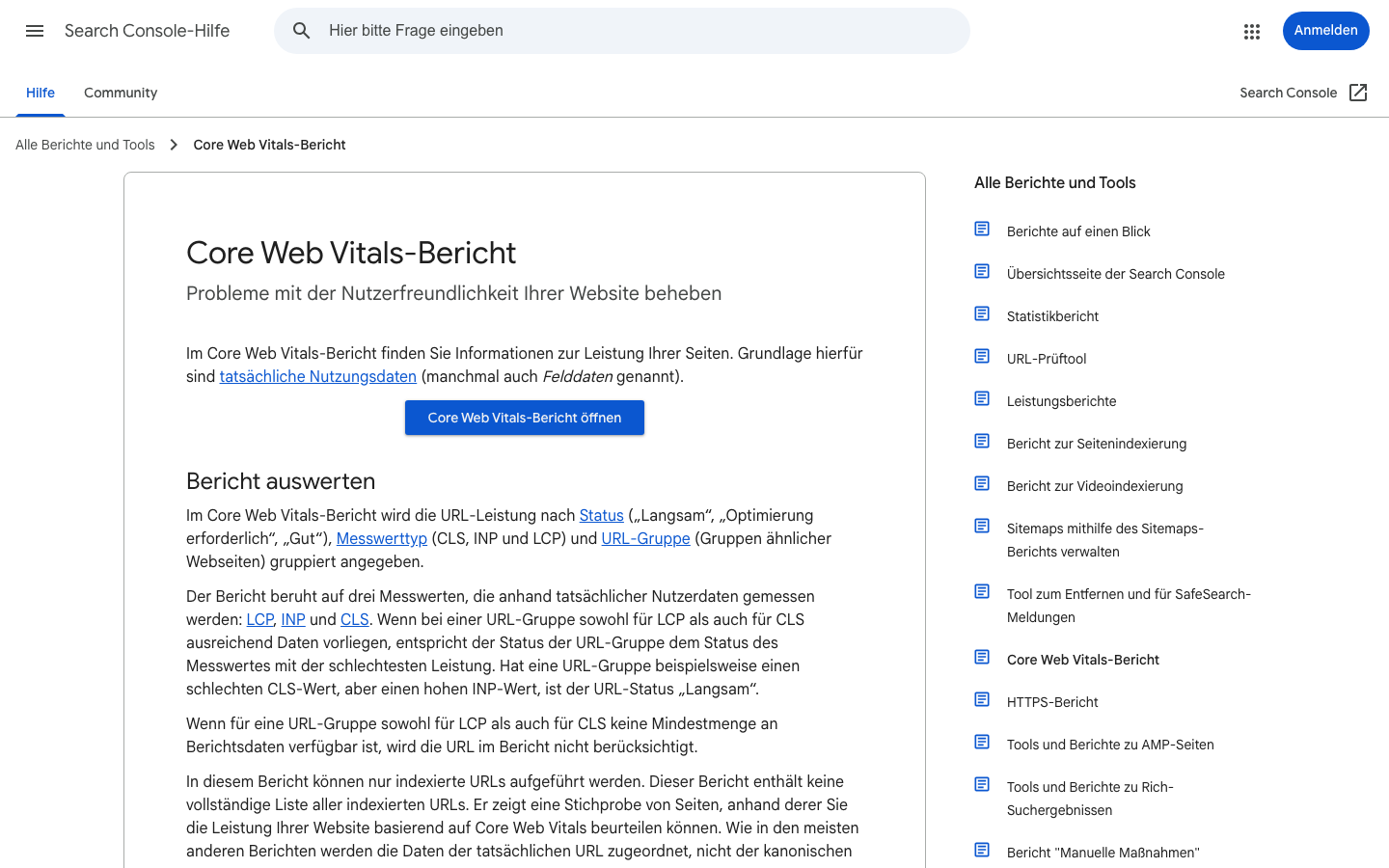Click the article icon next to Leistungsberichte
This screenshot has height=868, width=1389.
click(982, 398)
